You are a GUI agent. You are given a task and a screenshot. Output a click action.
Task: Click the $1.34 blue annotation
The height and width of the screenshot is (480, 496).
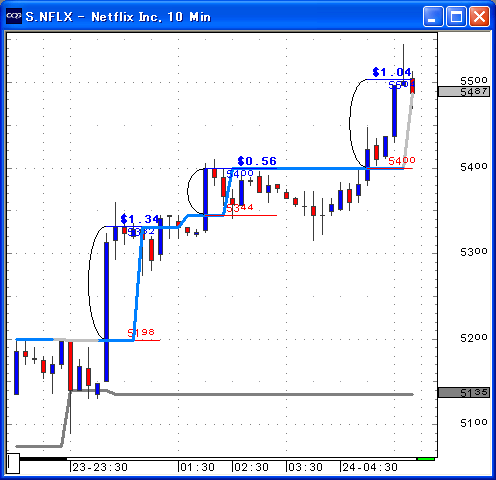point(140,219)
